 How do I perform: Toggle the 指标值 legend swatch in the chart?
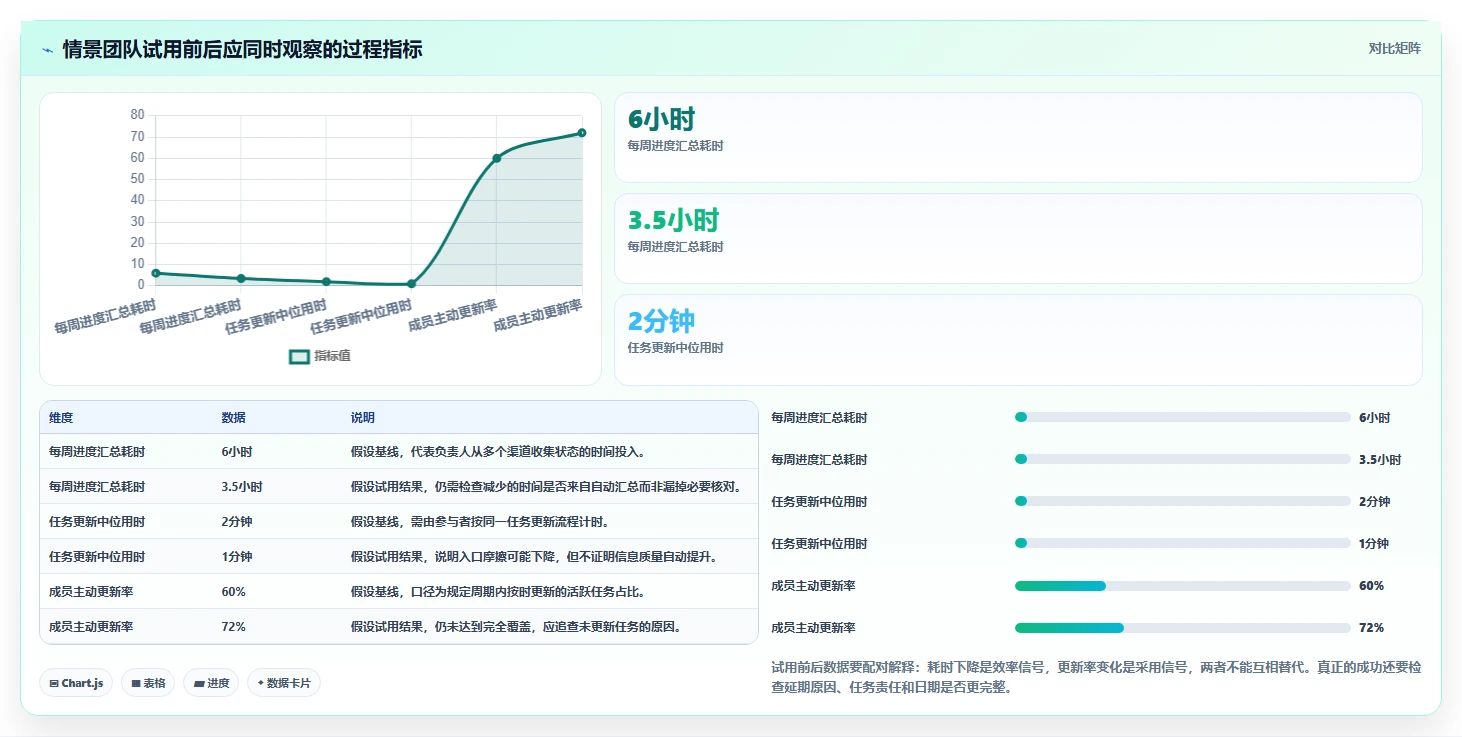tap(299, 356)
